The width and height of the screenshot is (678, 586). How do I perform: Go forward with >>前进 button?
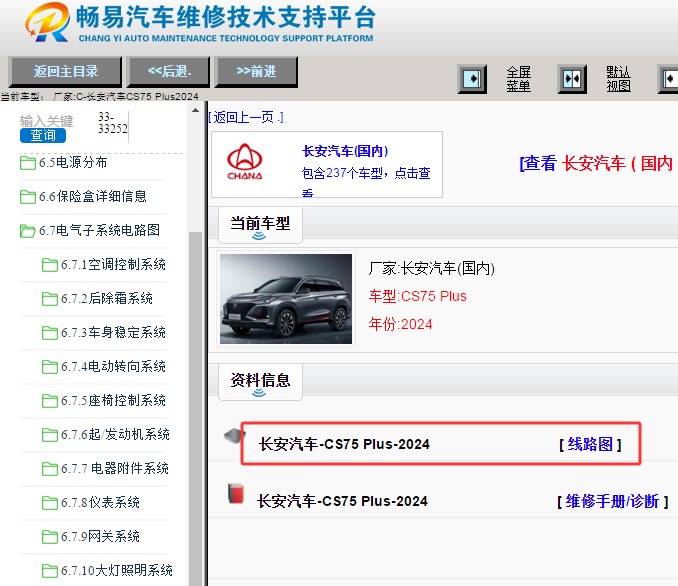click(256, 71)
